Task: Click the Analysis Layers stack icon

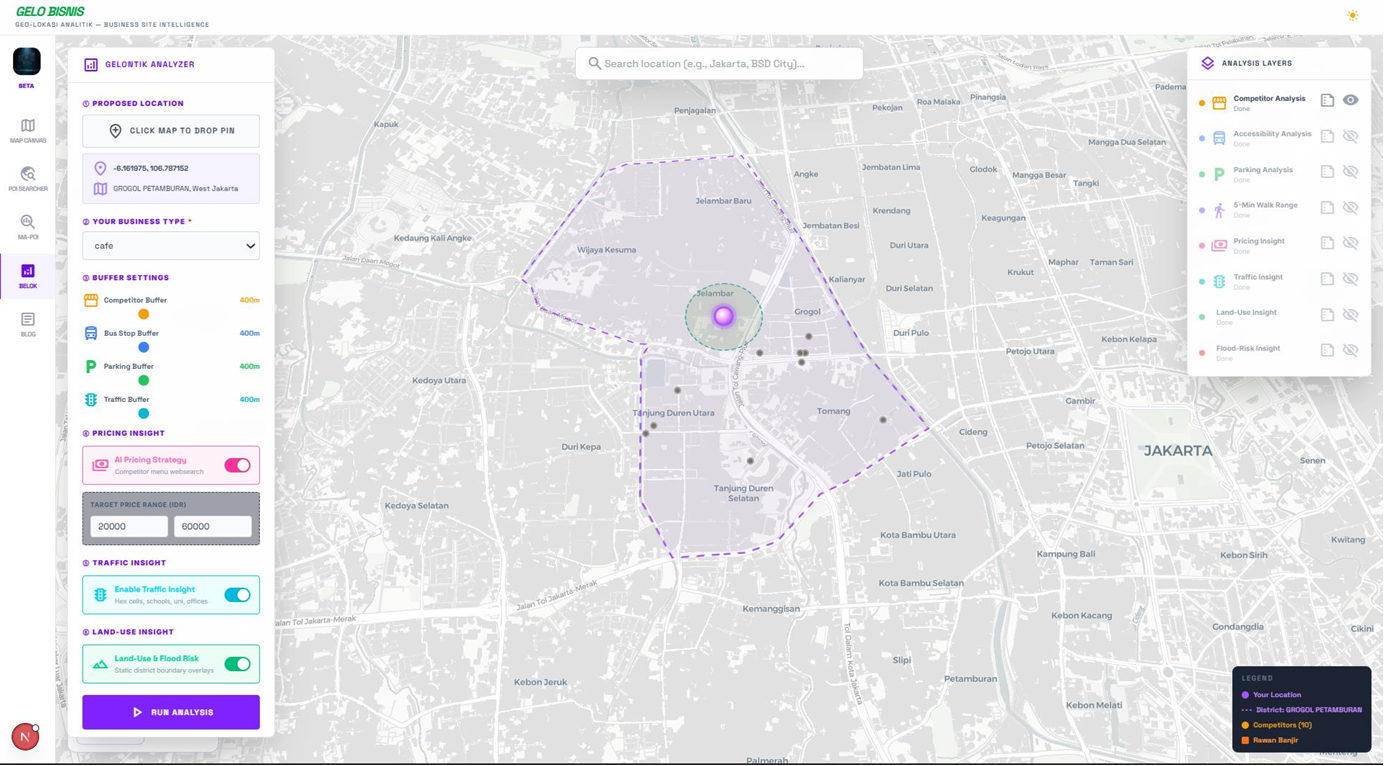Action: [1210, 64]
